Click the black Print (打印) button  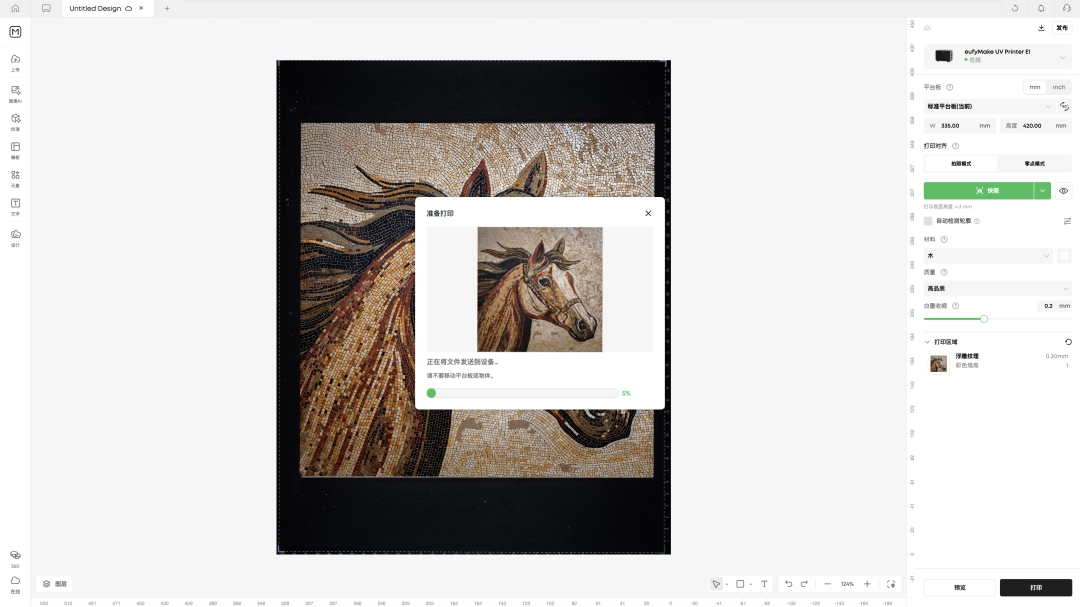click(x=1036, y=588)
